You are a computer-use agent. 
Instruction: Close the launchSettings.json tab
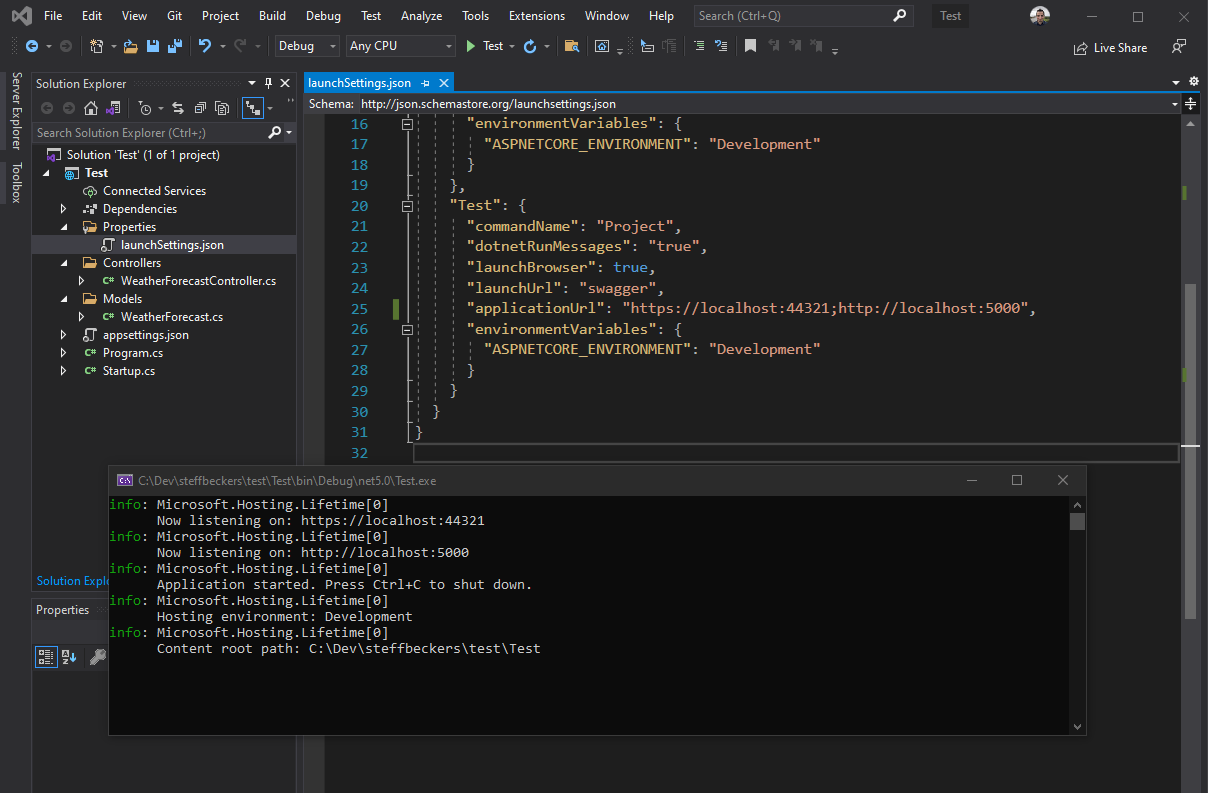[x=444, y=83]
